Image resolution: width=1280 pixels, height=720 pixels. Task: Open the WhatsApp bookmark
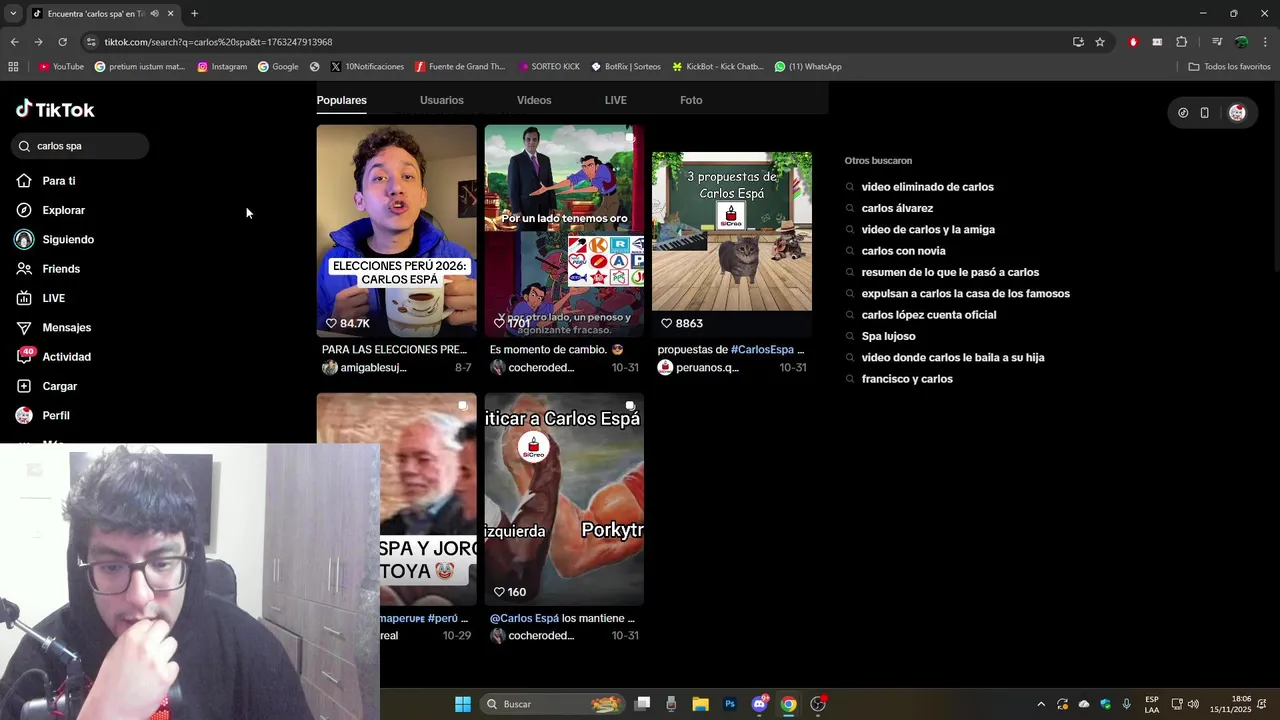808,67
